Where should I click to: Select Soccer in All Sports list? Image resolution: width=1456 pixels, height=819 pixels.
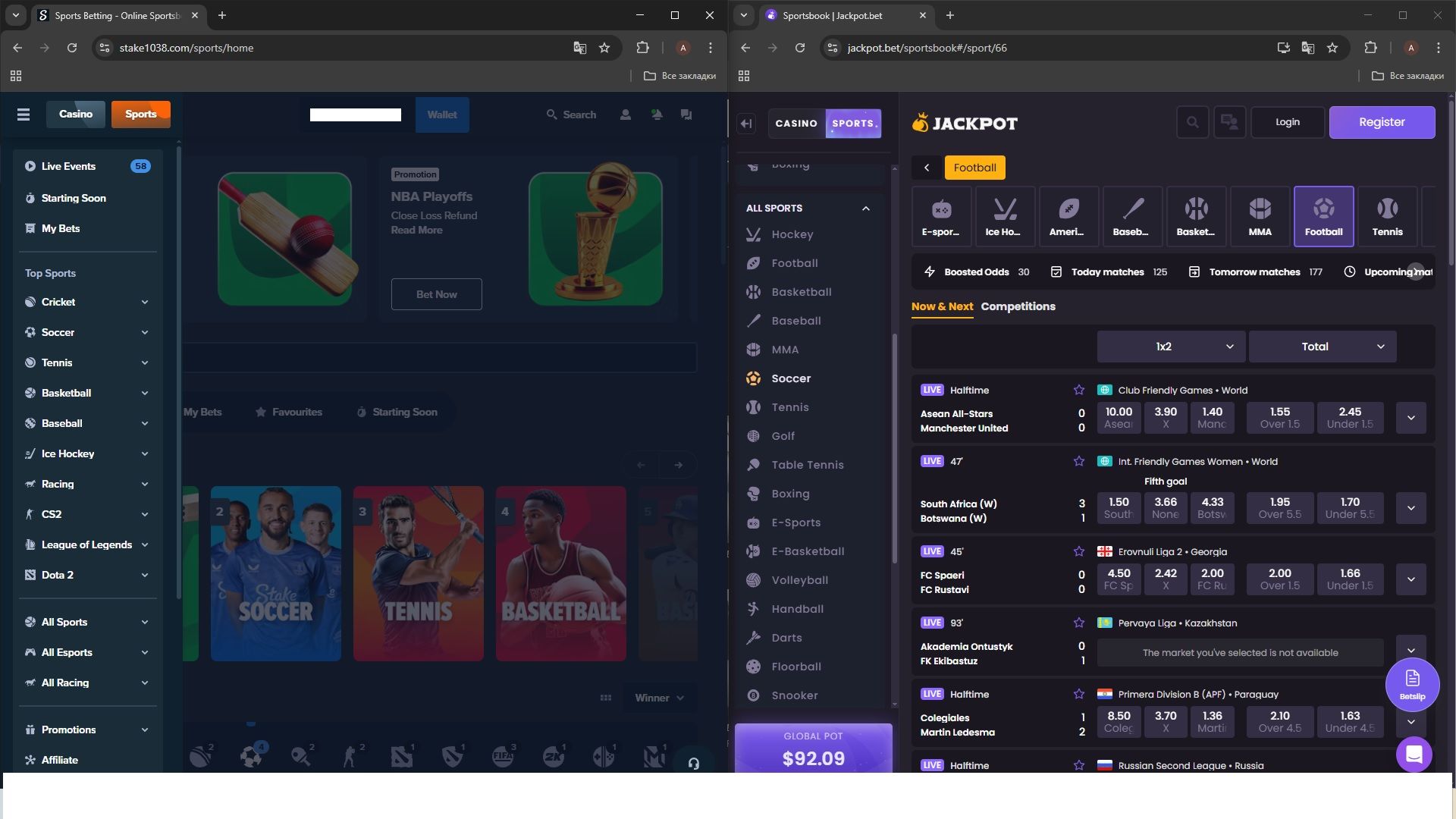pyautogui.click(x=791, y=378)
